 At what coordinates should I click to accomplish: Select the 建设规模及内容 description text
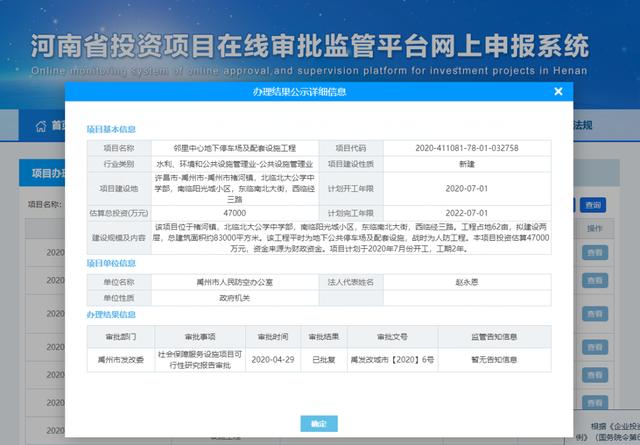(351, 238)
